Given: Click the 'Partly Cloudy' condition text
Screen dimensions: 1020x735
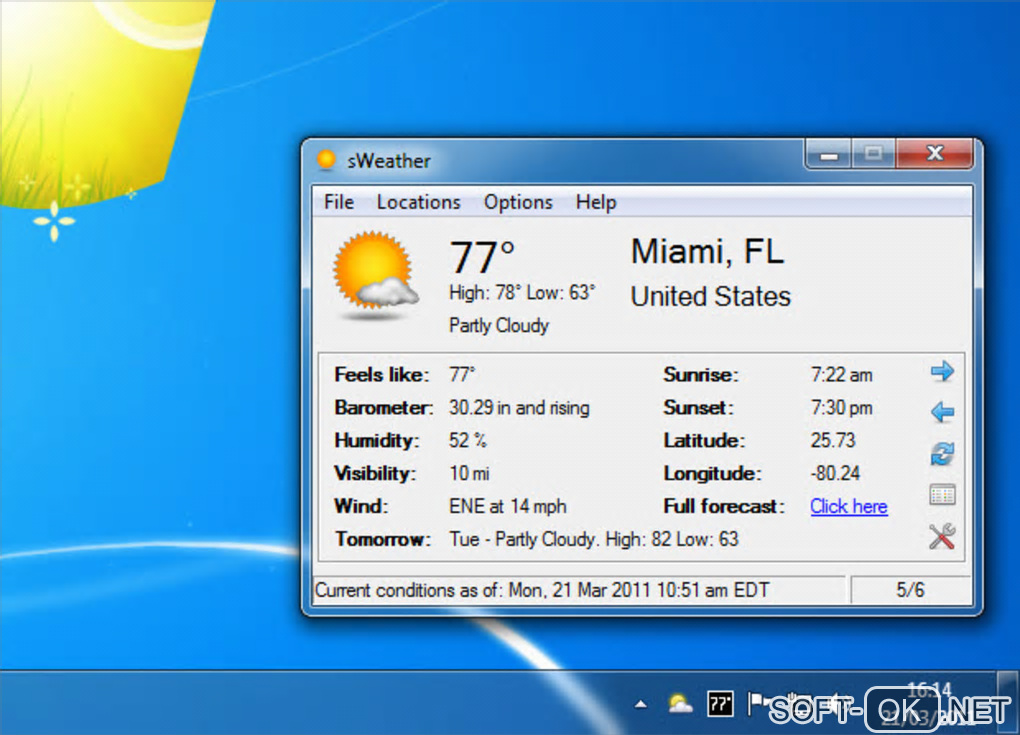Looking at the screenshot, I should point(499,325).
